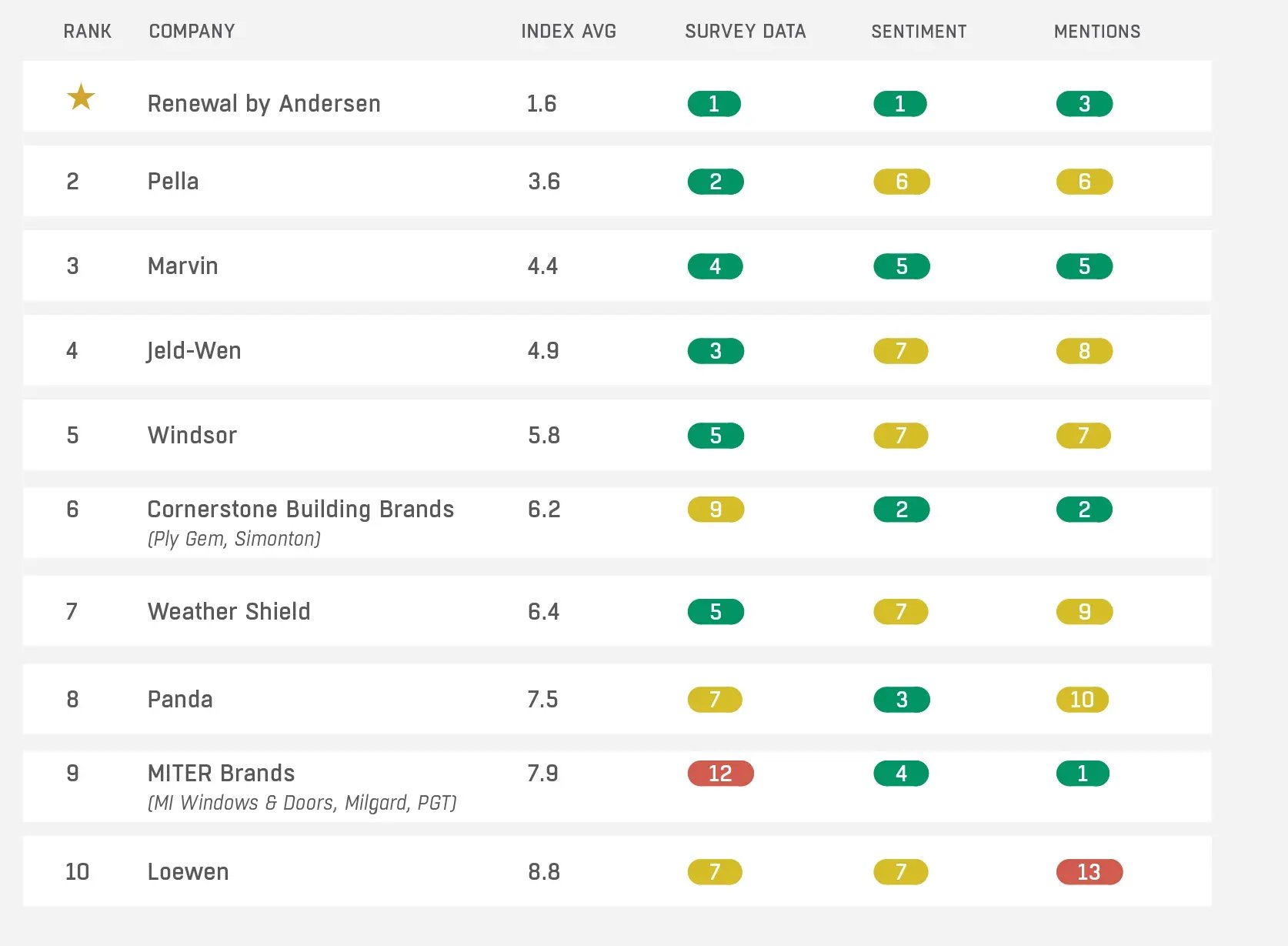1288x946 pixels.
Task: Click the SURVEY DATA column header
Action: click(745, 32)
